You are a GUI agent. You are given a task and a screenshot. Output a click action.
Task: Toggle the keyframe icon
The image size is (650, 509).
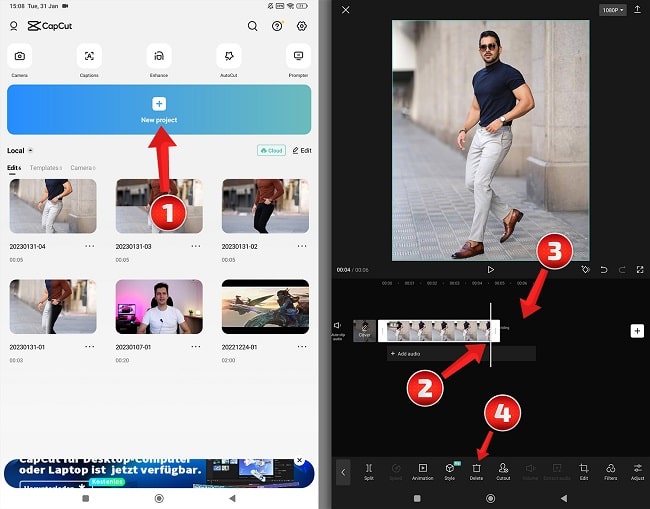(x=585, y=269)
